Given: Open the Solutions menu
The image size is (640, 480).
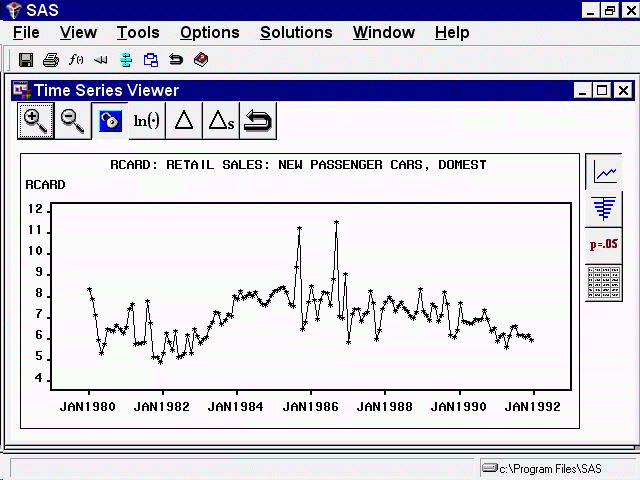Looking at the screenshot, I should [x=296, y=32].
